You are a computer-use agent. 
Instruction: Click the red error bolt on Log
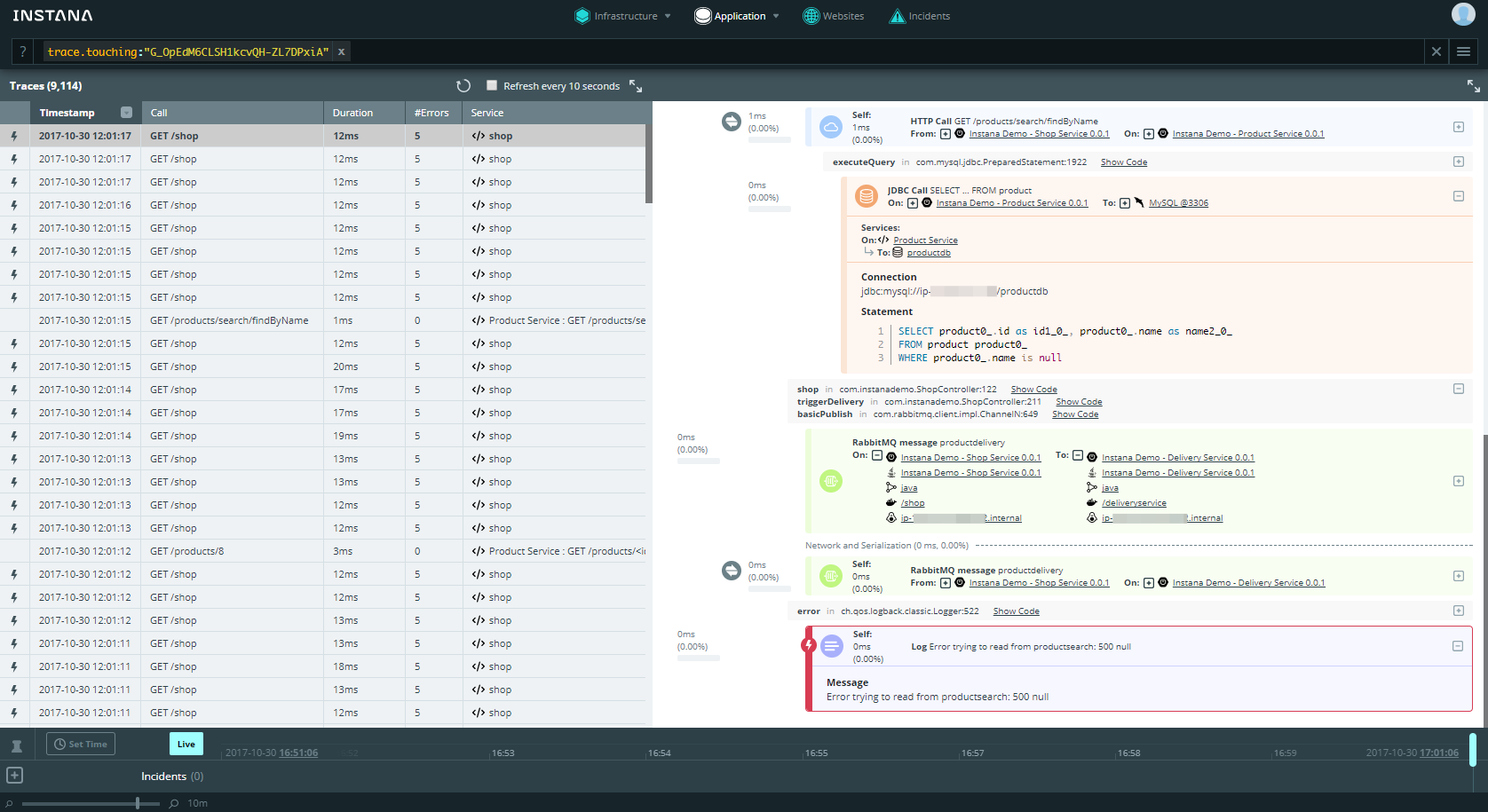point(809,645)
